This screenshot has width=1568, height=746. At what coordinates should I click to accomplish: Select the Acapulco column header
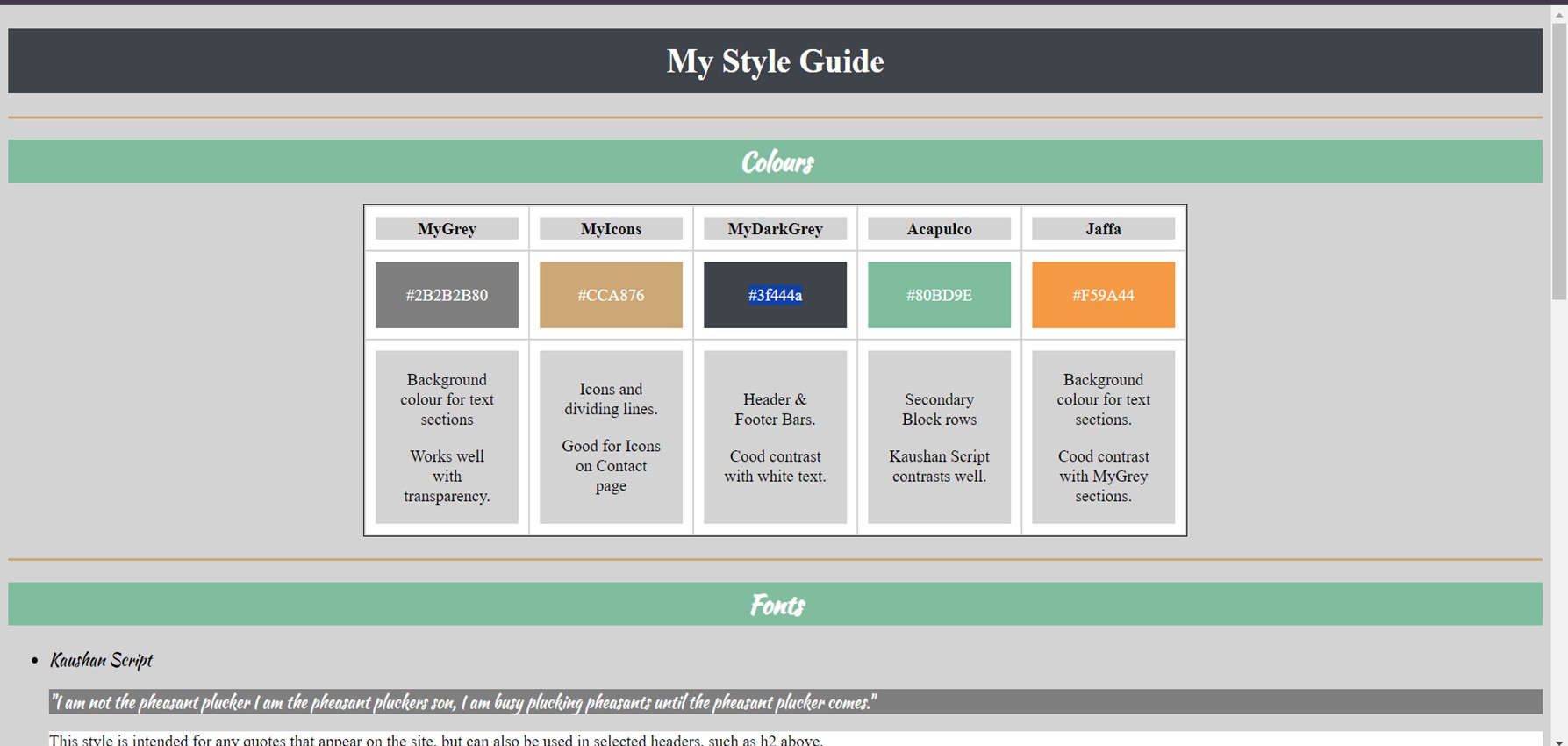[939, 229]
